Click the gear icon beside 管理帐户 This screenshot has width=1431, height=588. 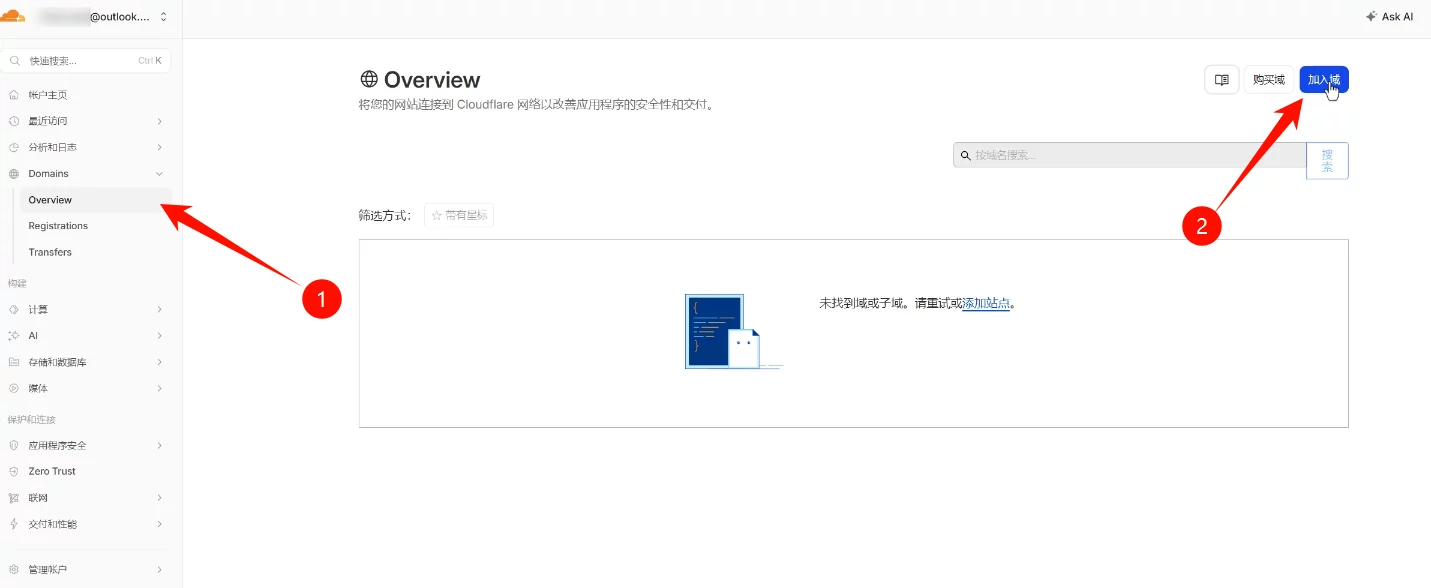14,570
